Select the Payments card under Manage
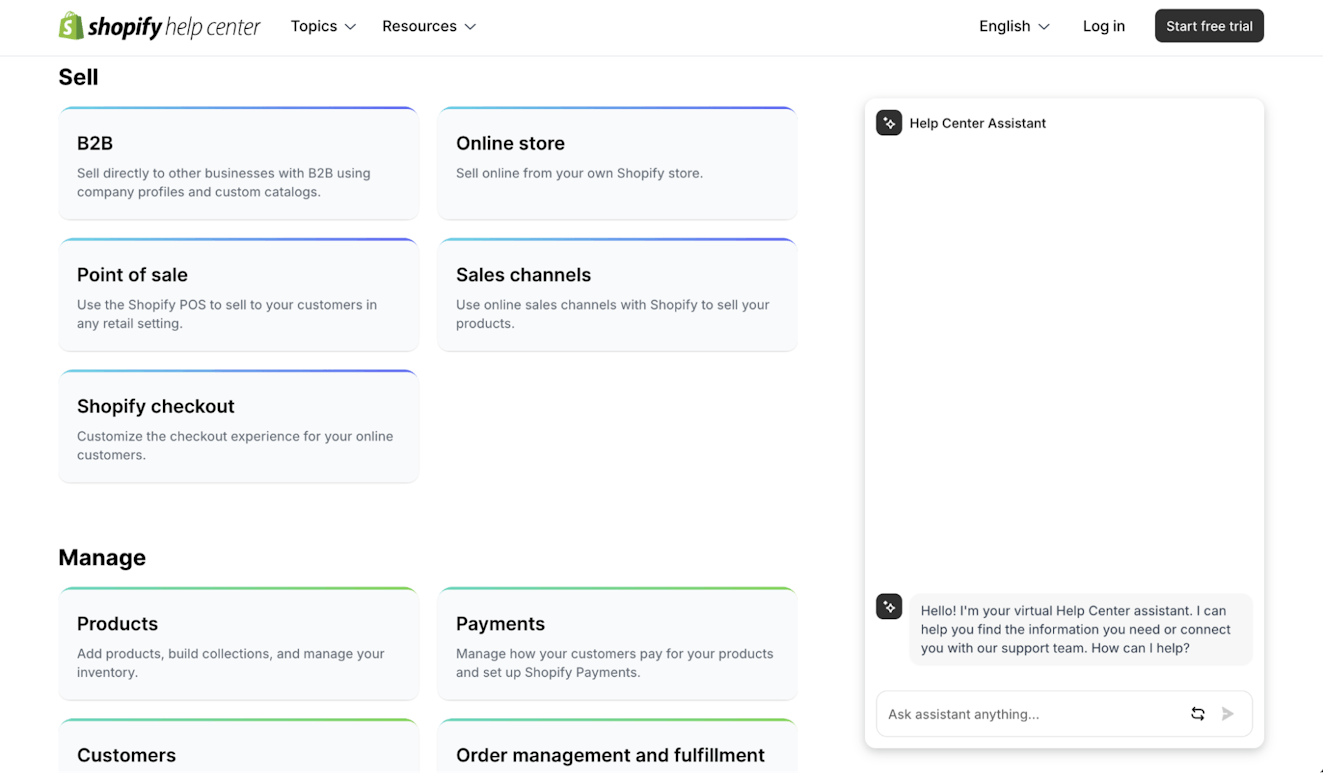1323x773 pixels. click(x=617, y=644)
